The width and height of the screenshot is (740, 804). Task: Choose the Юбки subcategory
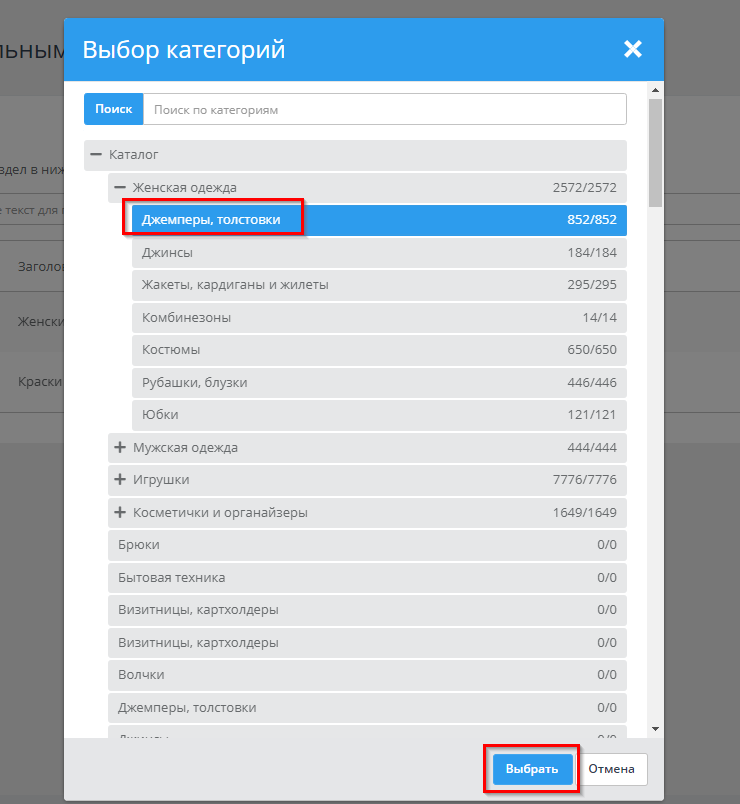(x=379, y=414)
